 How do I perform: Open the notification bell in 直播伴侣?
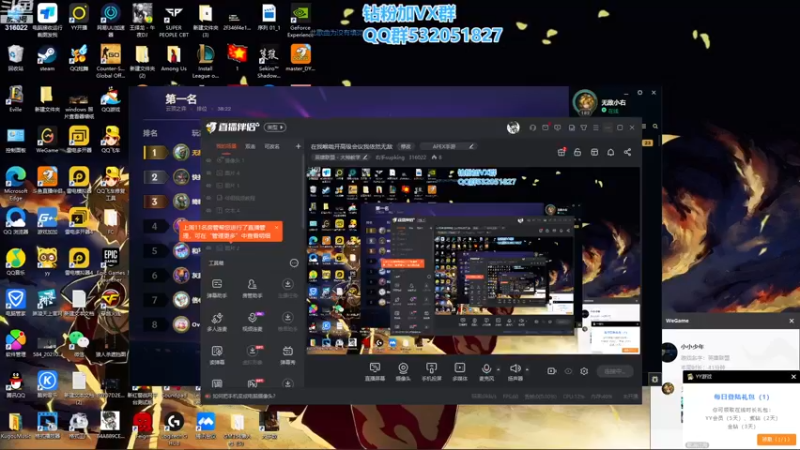pyautogui.click(x=611, y=152)
